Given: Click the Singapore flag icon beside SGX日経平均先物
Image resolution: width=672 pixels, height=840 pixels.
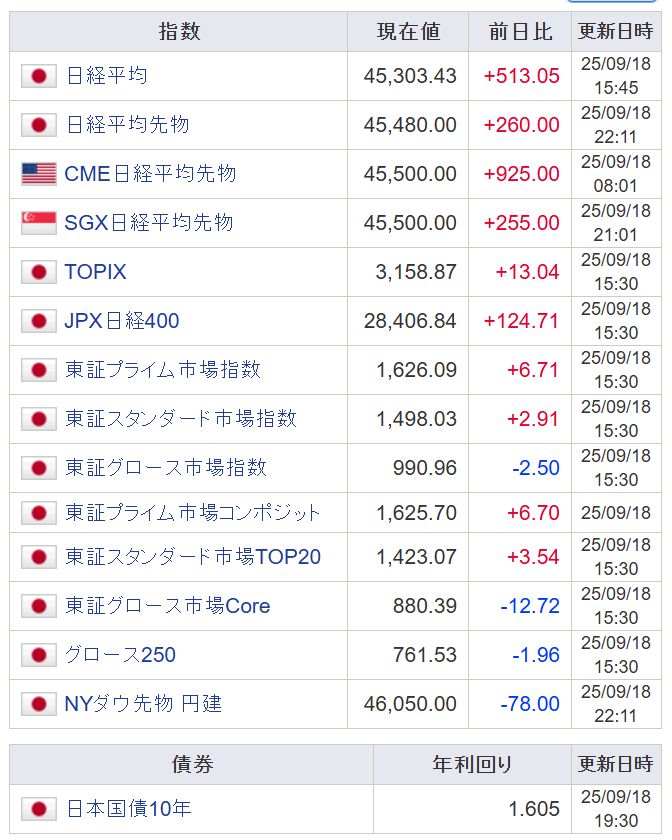Looking at the screenshot, I should point(39,223).
